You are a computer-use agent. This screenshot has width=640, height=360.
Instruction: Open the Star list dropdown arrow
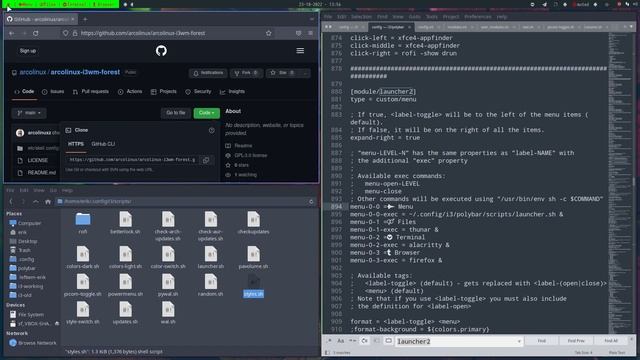tap(305, 73)
